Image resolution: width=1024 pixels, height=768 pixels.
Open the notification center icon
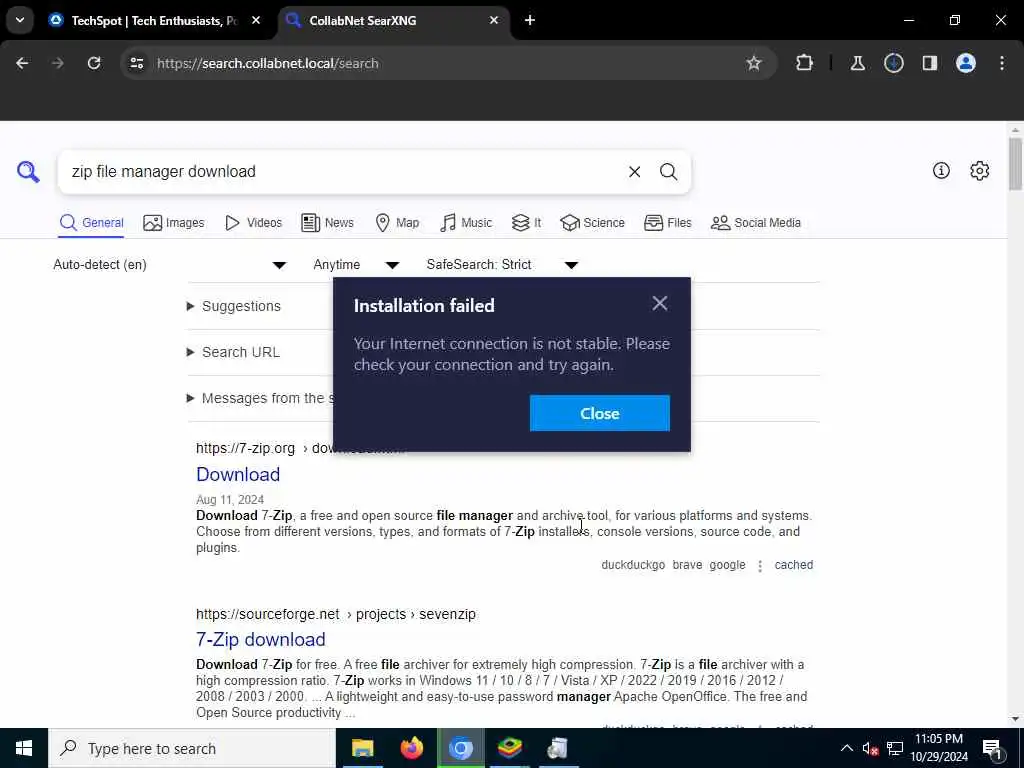point(992,749)
